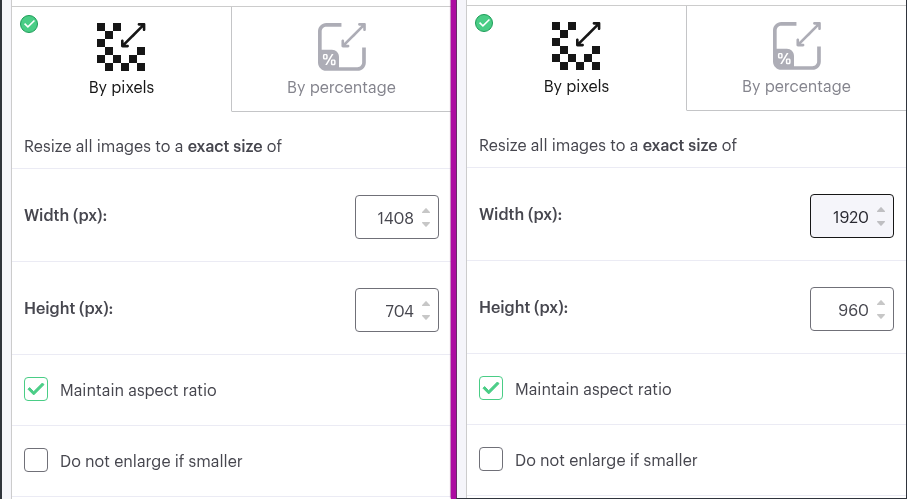Enable Do not enlarge if smaller, right panel
Screen dimensions: 907x499
[x=491, y=459]
